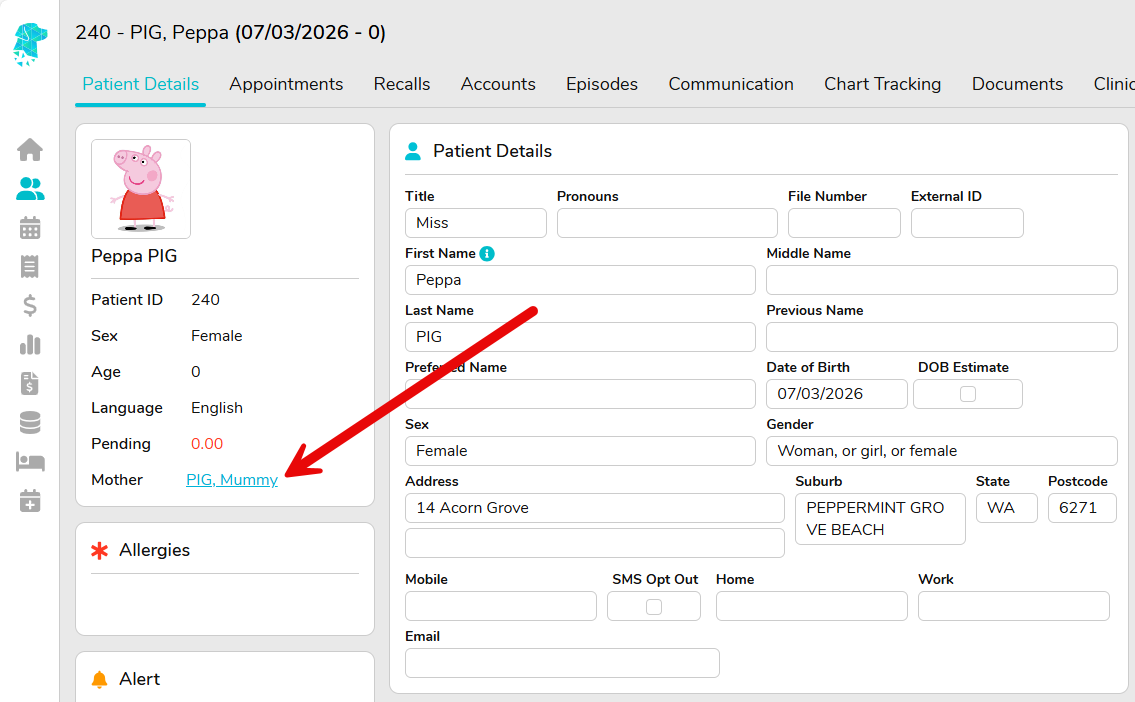Open the dollar sign billing icon
This screenshot has width=1135, height=702.
[30, 306]
